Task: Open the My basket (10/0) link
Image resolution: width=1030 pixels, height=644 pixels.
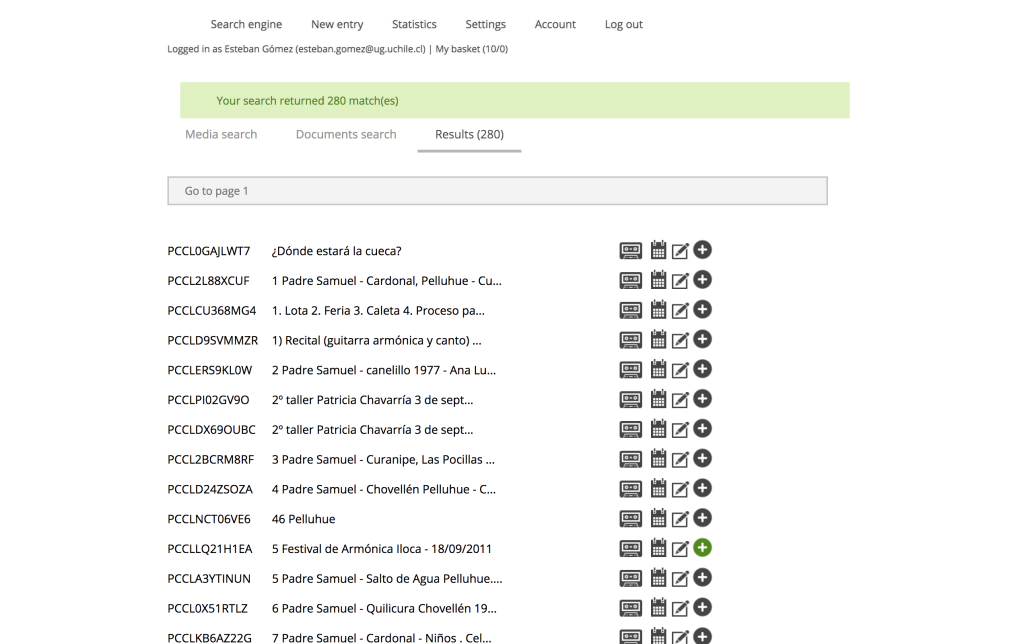Action: (471, 48)
